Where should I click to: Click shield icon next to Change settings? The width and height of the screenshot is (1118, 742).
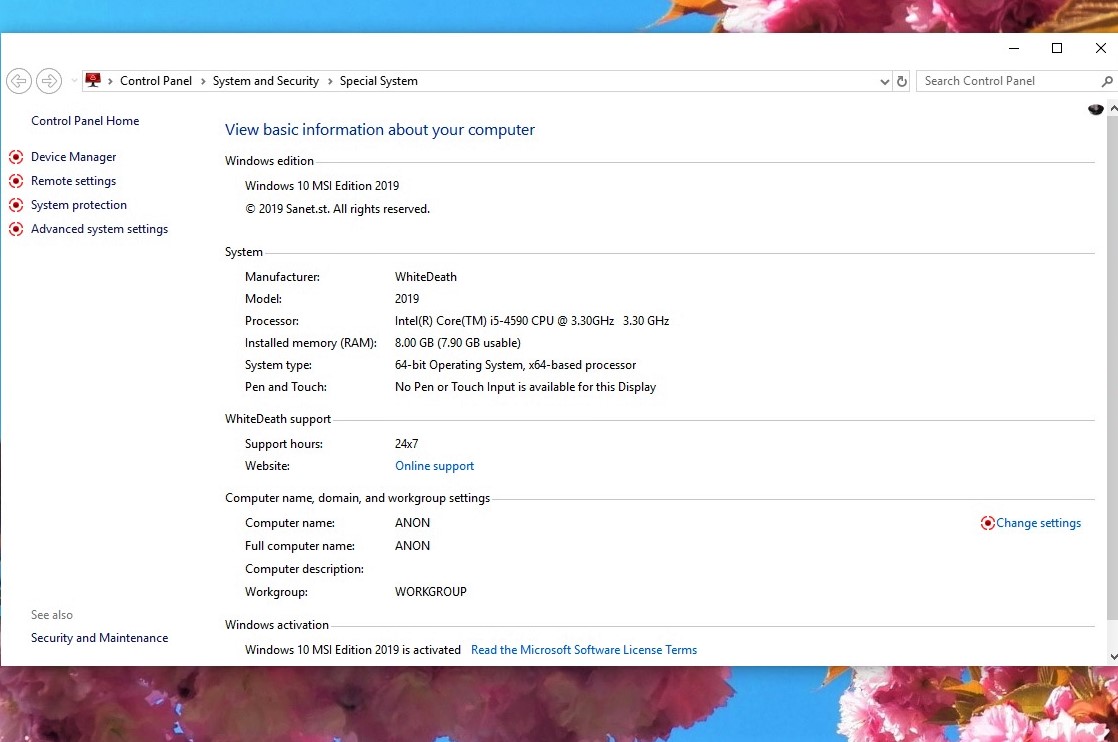tap(988, 523)
